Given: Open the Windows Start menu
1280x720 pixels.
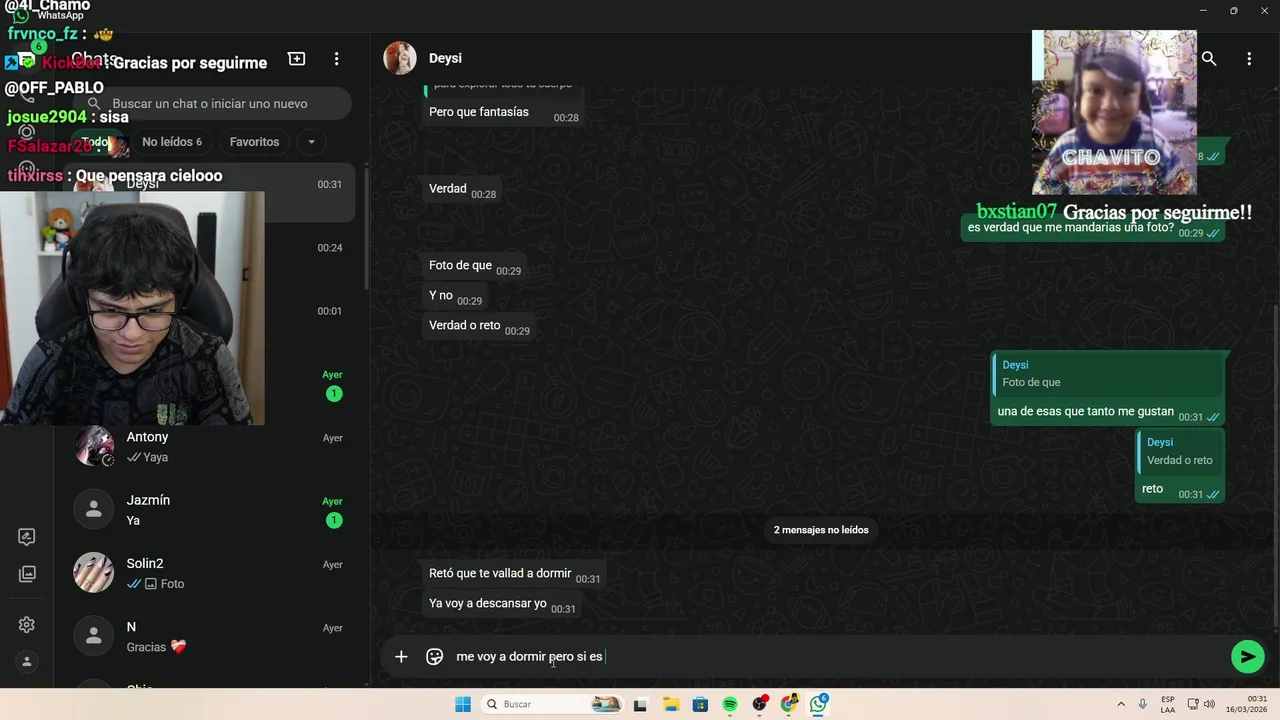Looking at the screenshot, I should click(x=463, y=704).
